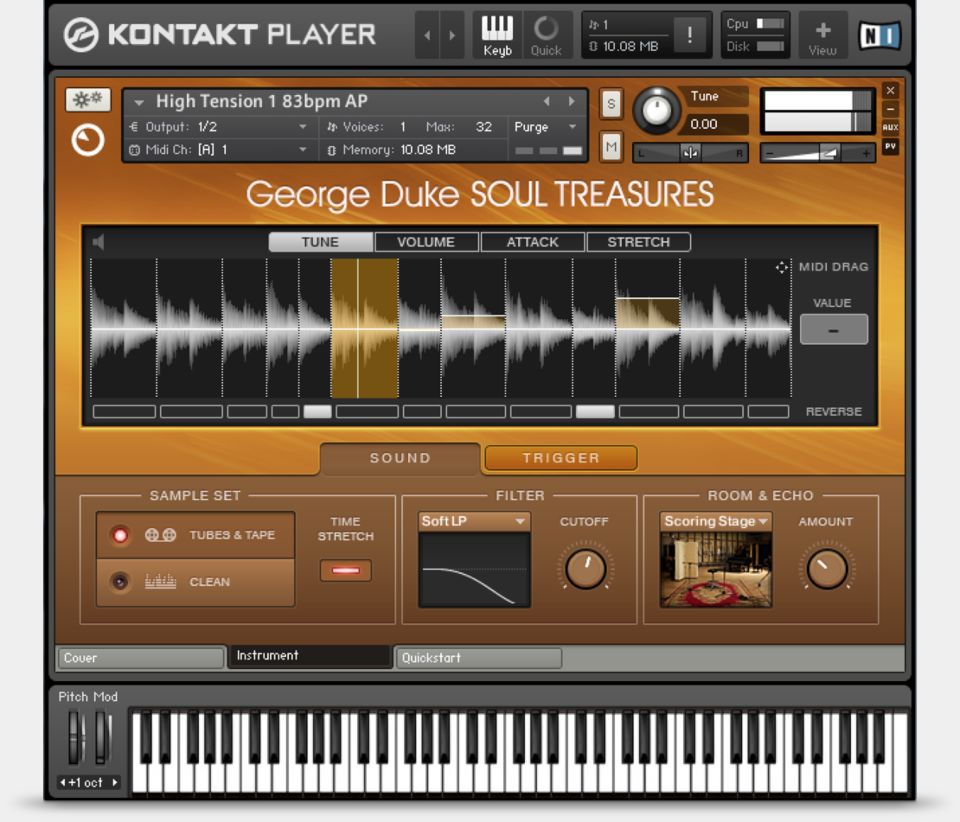Select the Volume tab
The height and width of the screenshot is (822, 960).
426,242
